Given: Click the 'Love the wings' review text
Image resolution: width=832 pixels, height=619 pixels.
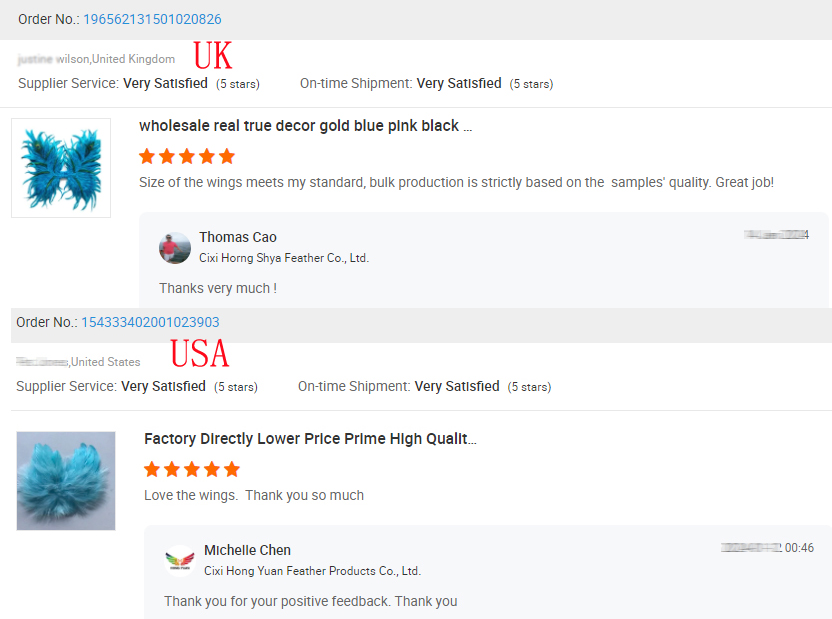Looking at the screenshot, I should pos(254,495).
